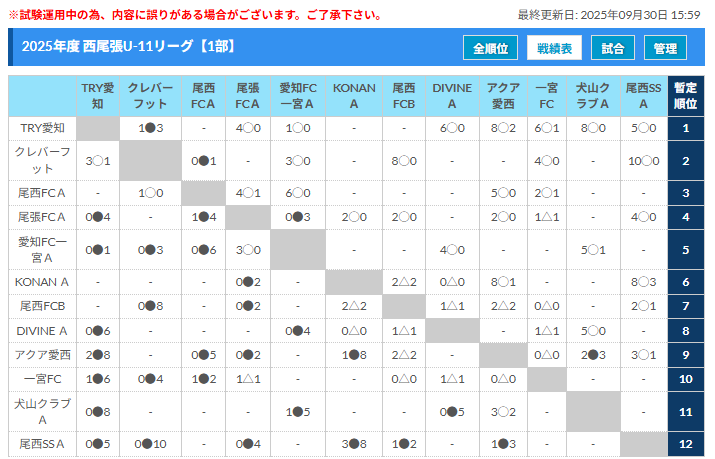The width and height of the screenshot is (715, 459).
Task: Select the TRY愛知 row header
Action: pyautogui.click(x=42, y=128)
